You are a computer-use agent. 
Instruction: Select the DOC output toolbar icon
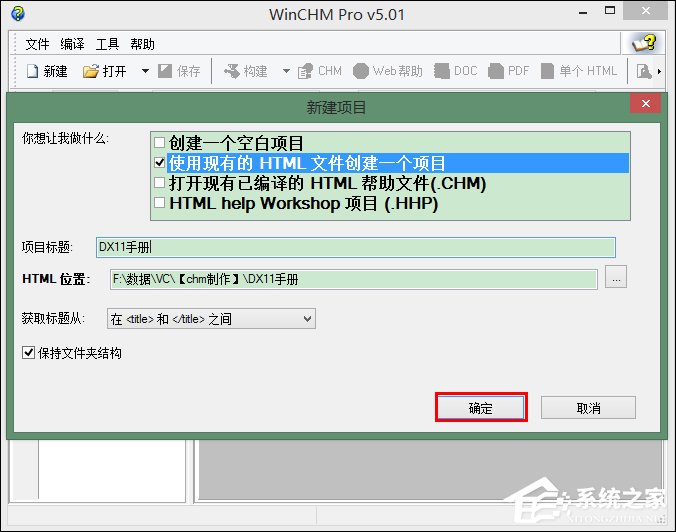[441, 71]
